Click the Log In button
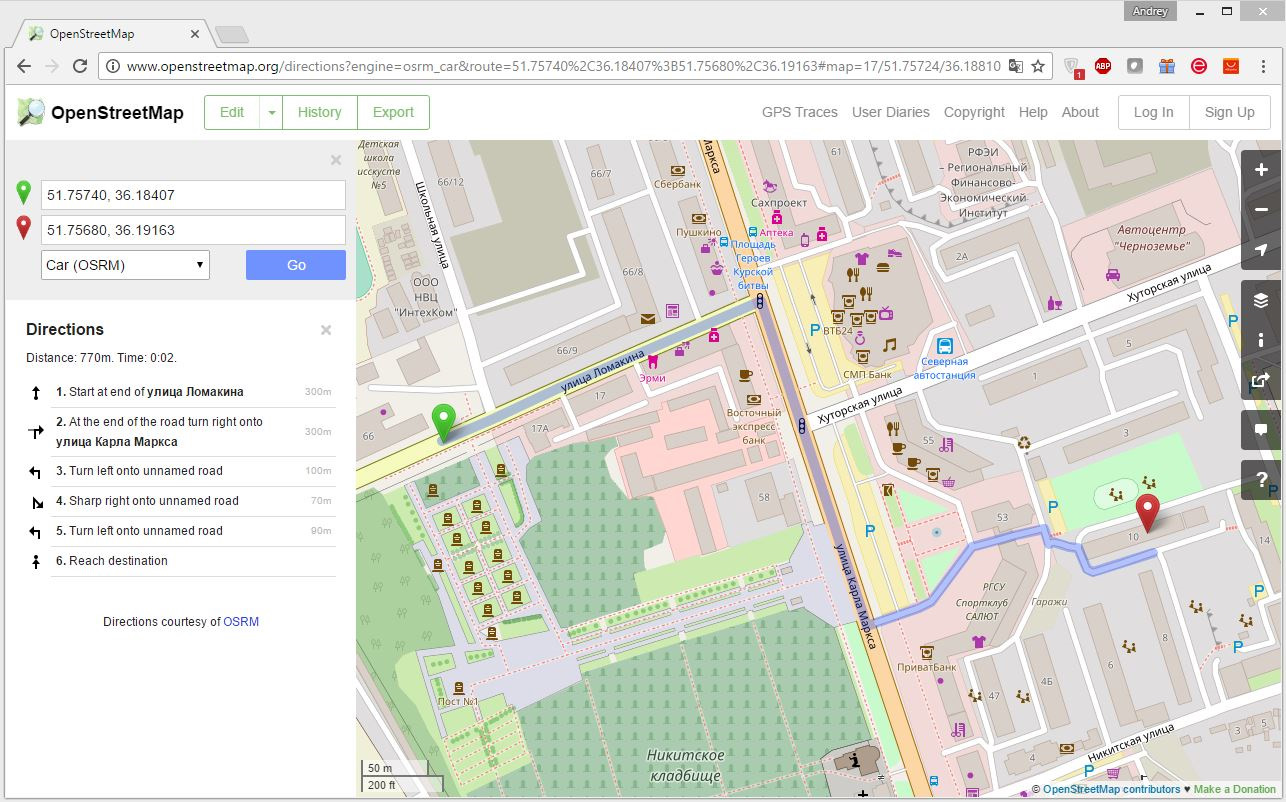The image size is (1286, 802). 1153,113
